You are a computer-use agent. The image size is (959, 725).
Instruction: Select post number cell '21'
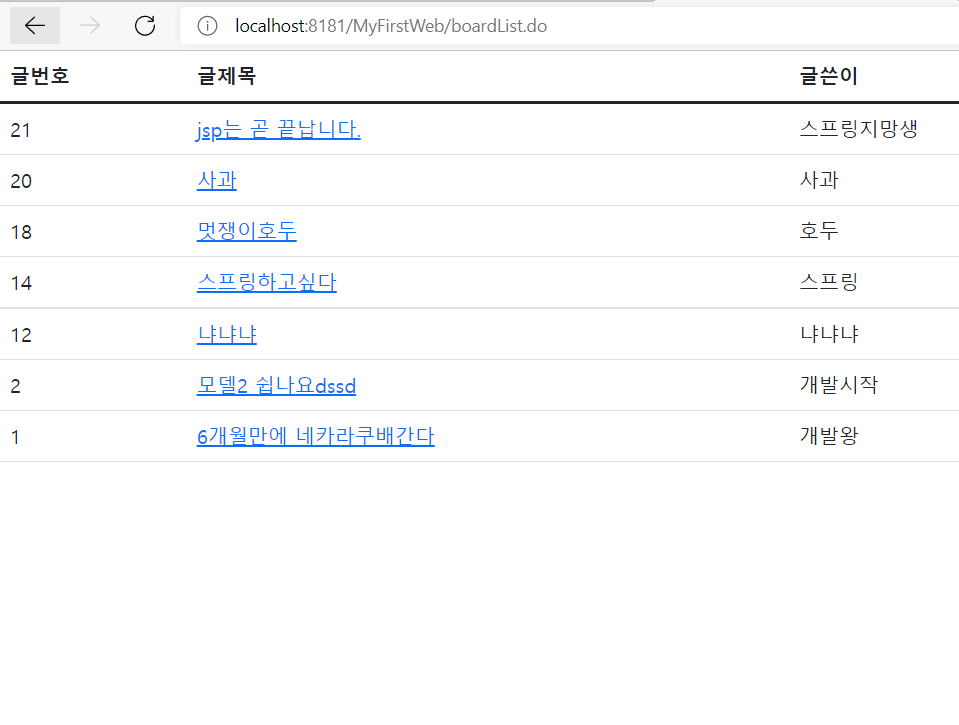tap(20, 130)
